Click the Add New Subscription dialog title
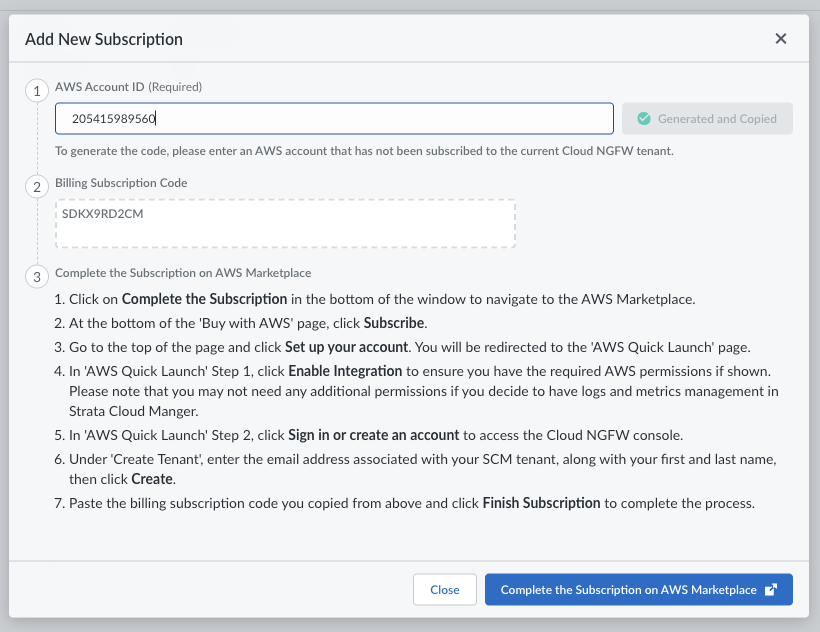 coord(104,40)
